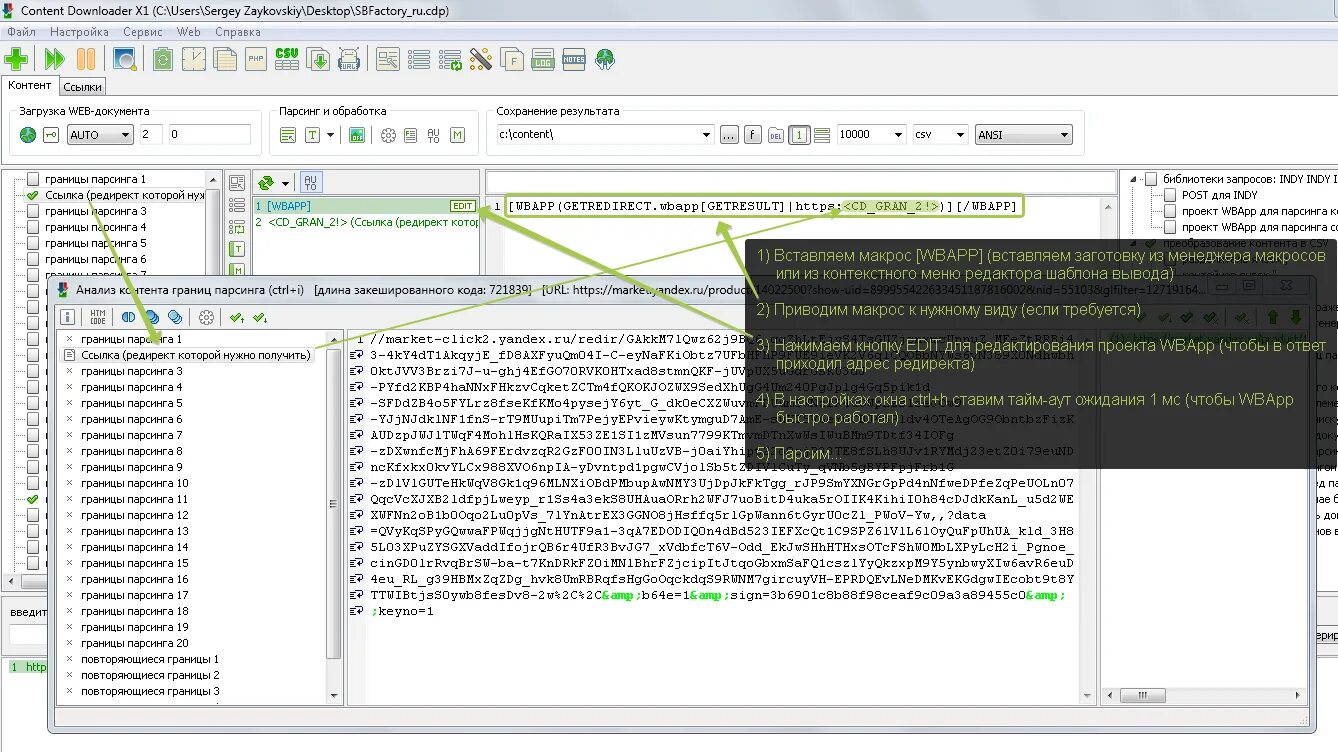
Task: Select повторяющиеся границы 1 in analysis window
Action: click(x=150, y=659)
